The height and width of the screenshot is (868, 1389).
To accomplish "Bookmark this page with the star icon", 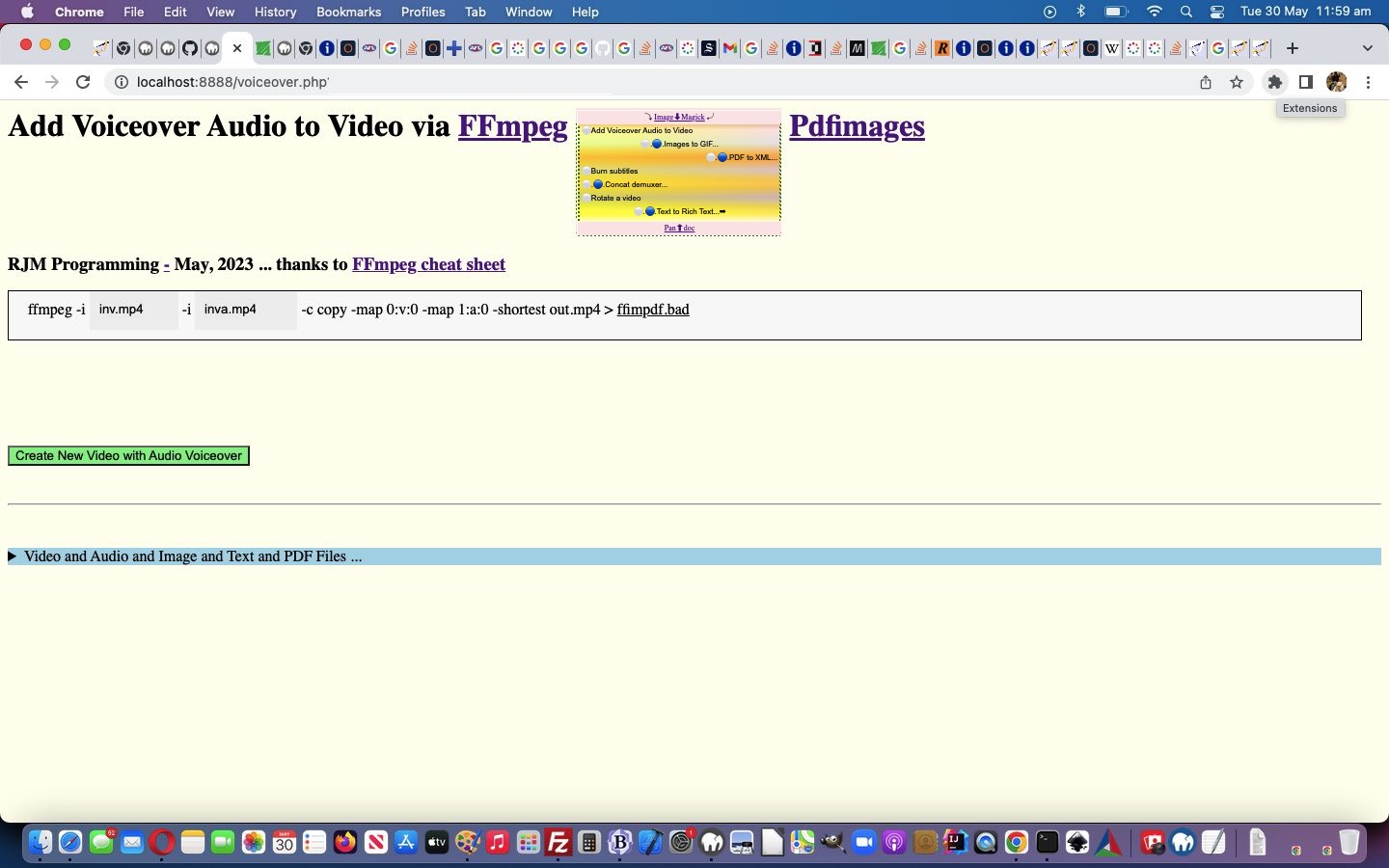I will tap(1237, 82).
